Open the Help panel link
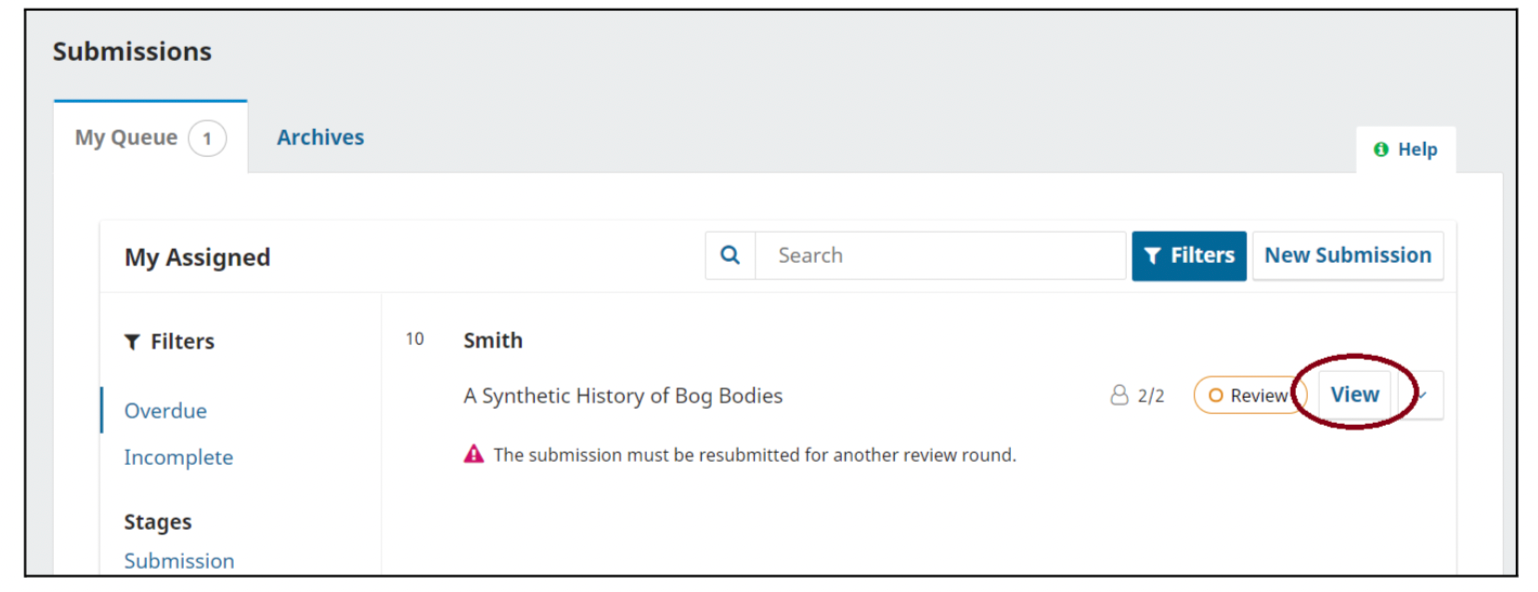The image size is (1538, 592). tap(1417, 150)
